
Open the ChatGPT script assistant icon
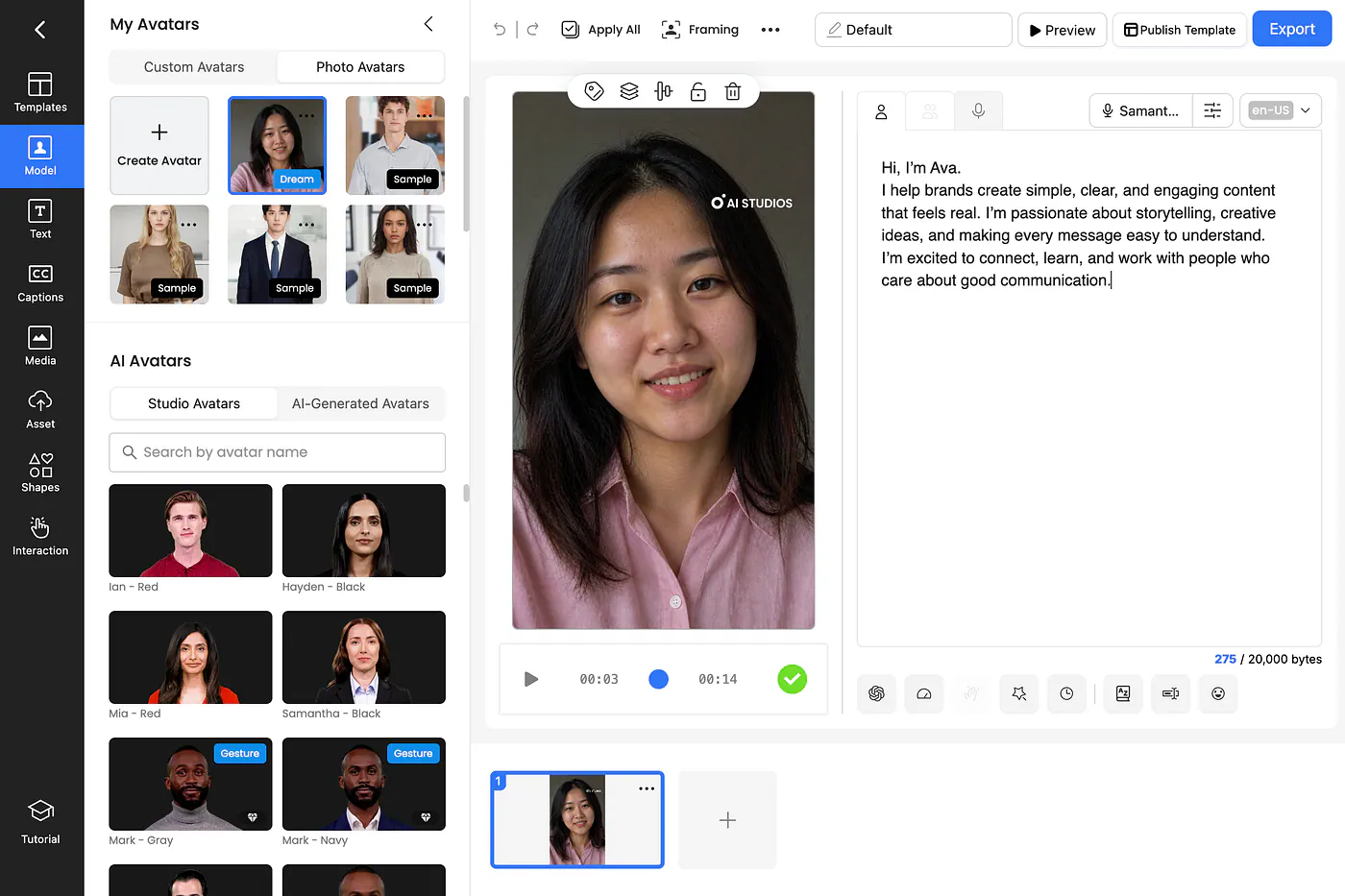[x=876, y=693]
